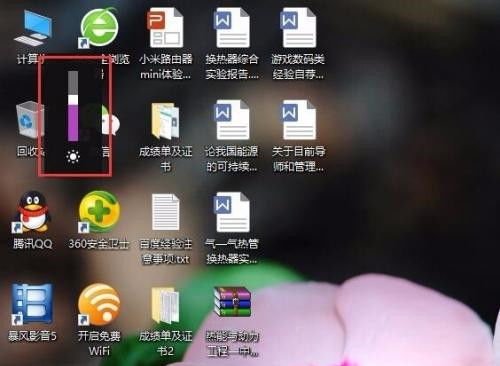Select the 气—气热管换热器实 Word document
Viewport: 500px width, 366px height.
click(x=232, y=212)
